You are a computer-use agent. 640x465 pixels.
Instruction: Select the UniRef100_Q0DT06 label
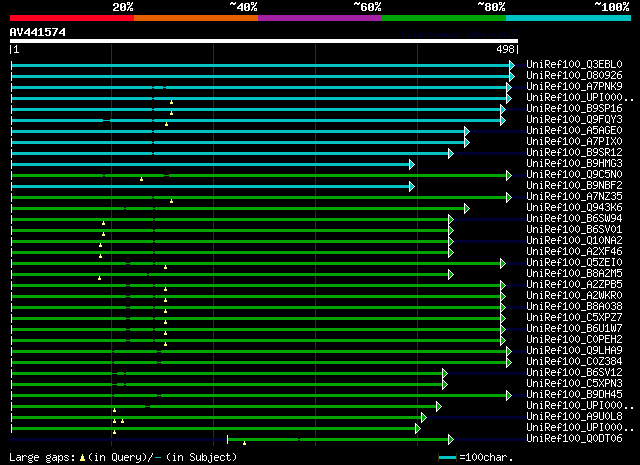pos(574,439)
